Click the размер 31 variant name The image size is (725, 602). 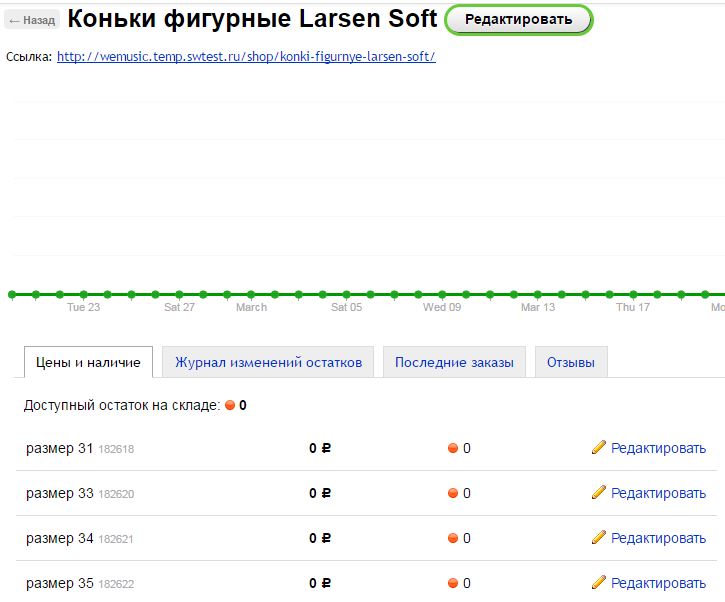(x=60, y=448)
